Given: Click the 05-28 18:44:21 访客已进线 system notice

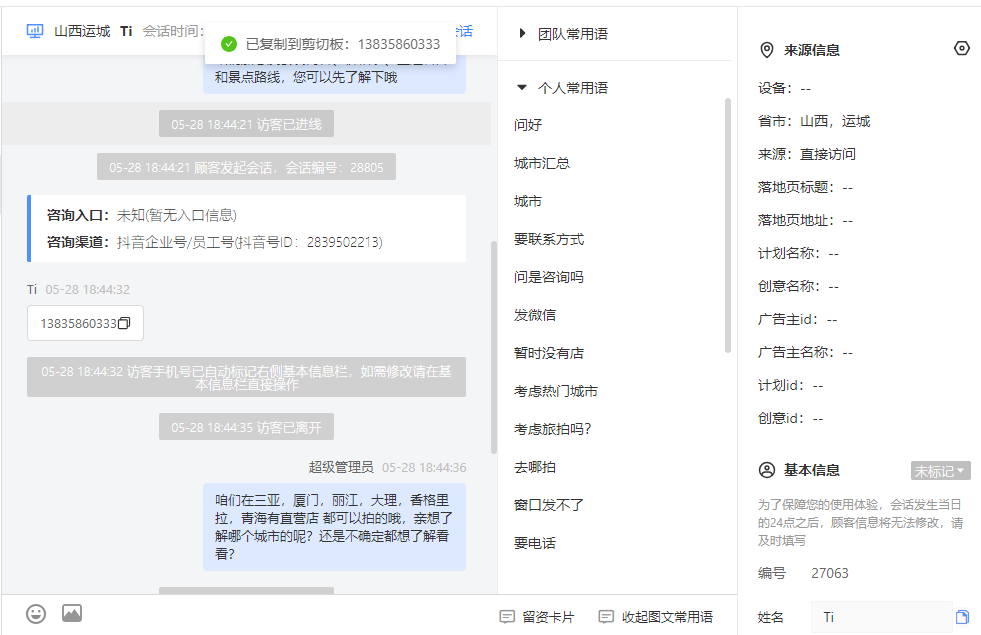Looking at the screenshot, I should [x=247, y=124].
